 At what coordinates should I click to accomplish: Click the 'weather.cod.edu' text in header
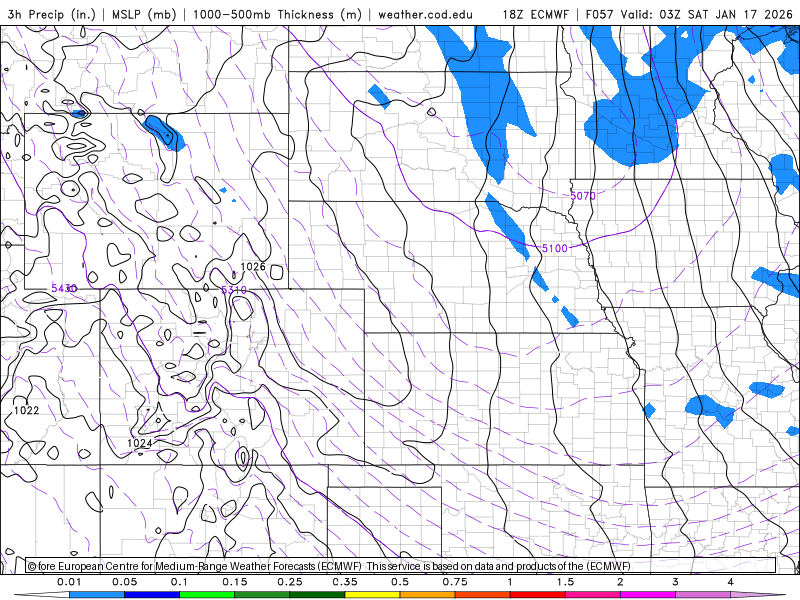(425, 14)
